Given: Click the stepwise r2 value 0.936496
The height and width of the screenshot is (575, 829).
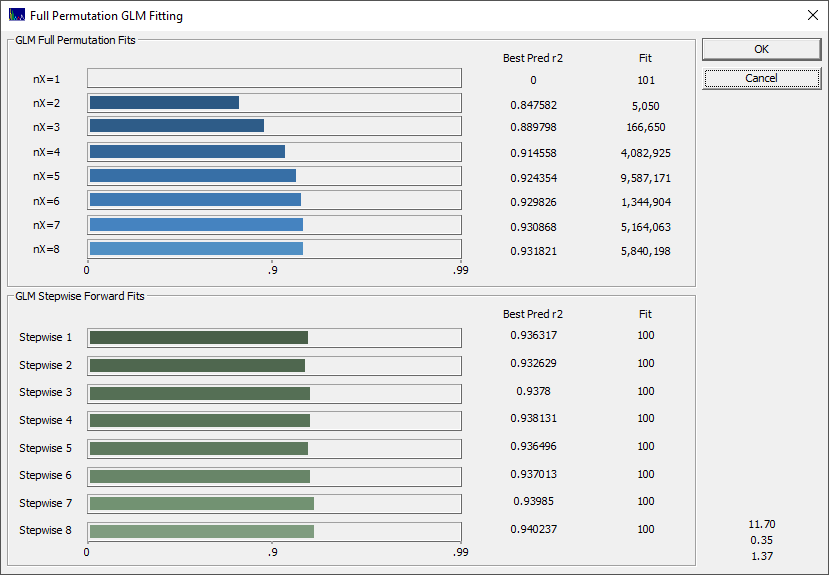Looking at the screenshot, I should click(x=533, y=446).
